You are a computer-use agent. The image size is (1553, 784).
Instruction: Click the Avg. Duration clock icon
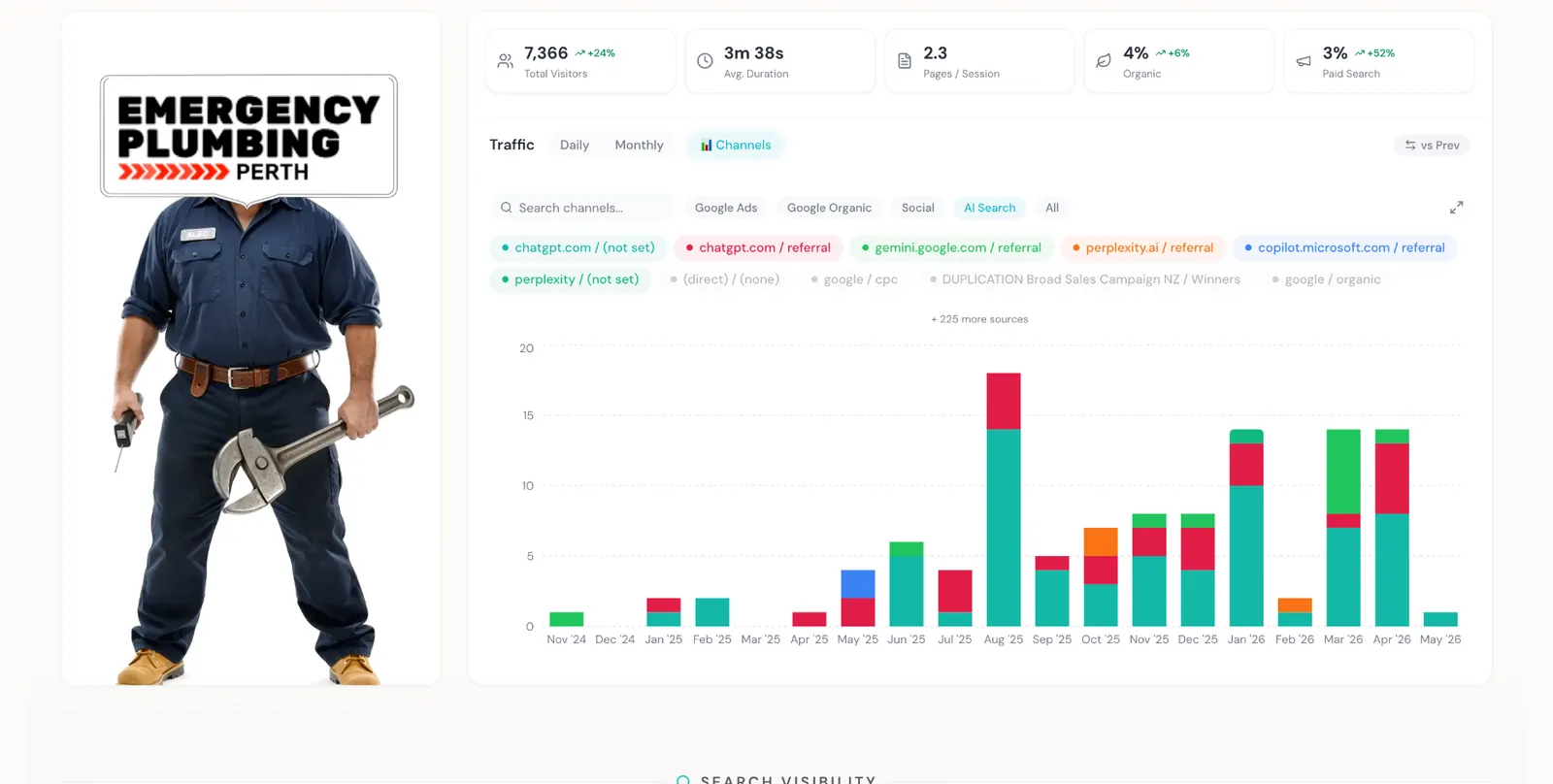(x=705, y=61)
